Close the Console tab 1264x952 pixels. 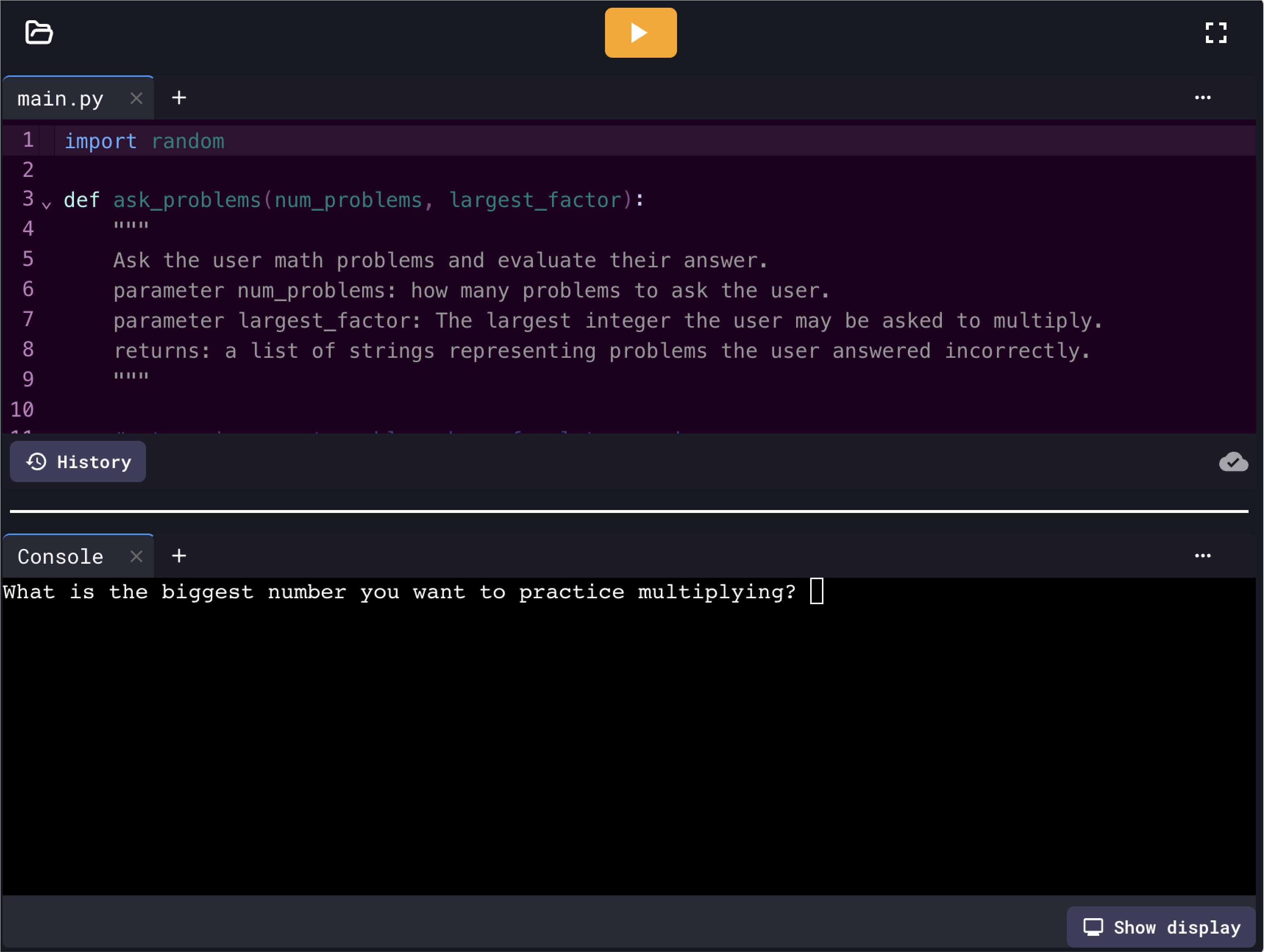click(x=136, y=556)
